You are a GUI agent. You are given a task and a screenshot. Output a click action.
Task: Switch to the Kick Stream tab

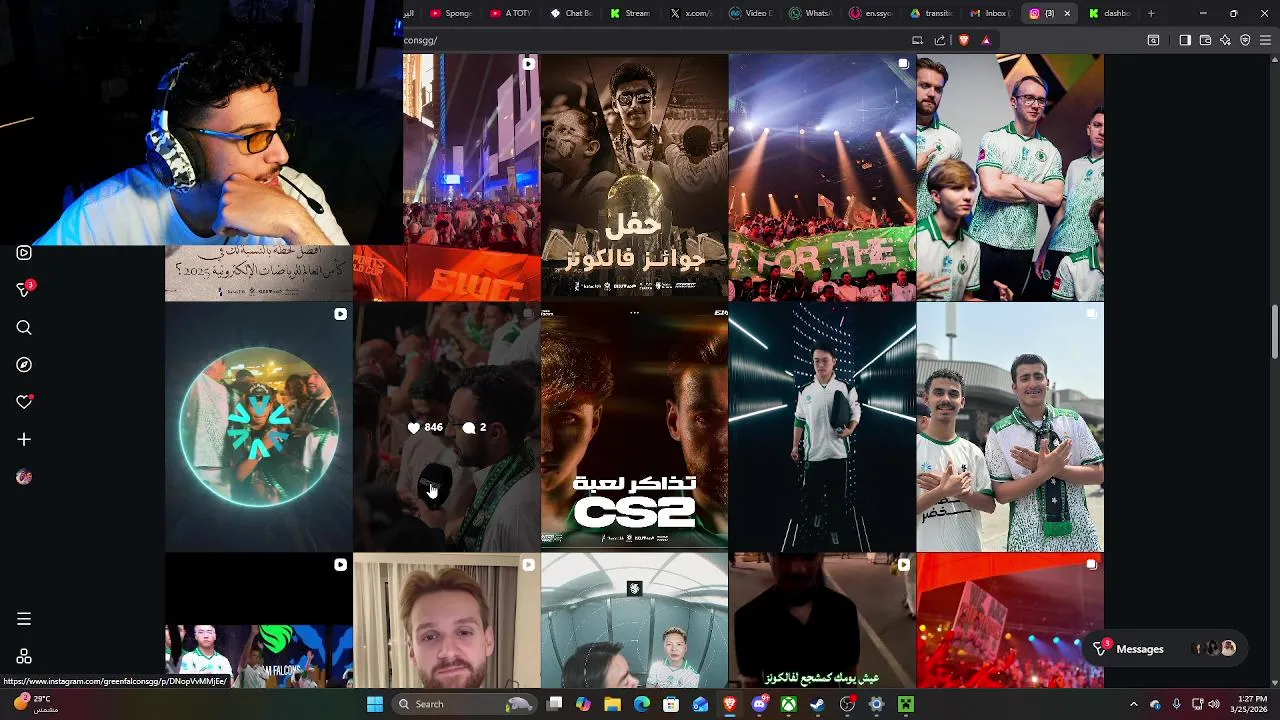pos(631,13)
